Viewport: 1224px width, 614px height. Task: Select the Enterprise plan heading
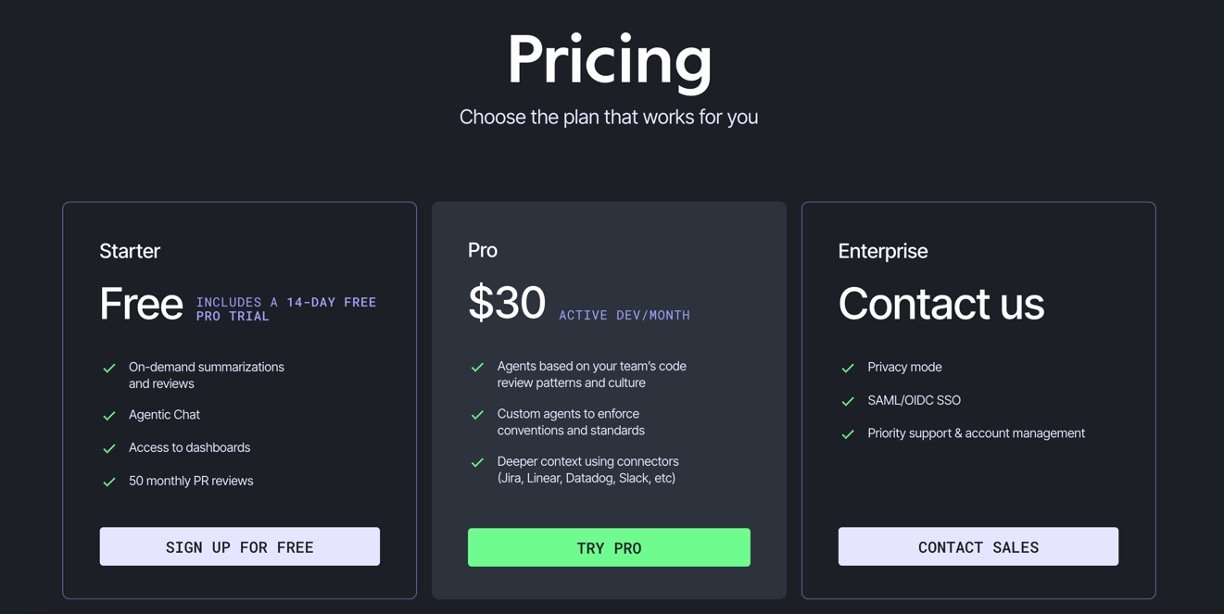[x=883, y=251]
